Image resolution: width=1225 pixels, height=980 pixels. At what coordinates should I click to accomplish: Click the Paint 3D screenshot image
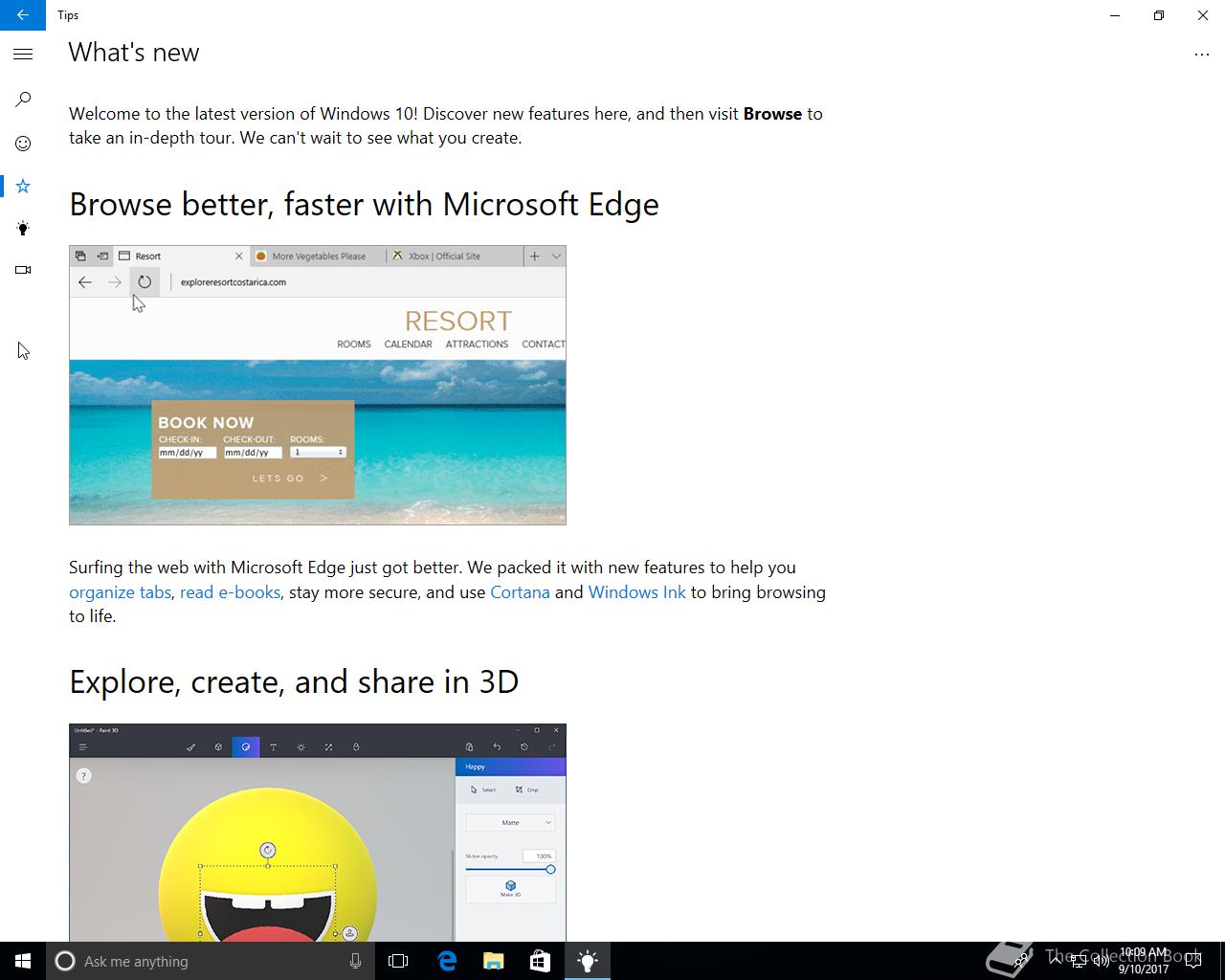(x=318, y=833)
